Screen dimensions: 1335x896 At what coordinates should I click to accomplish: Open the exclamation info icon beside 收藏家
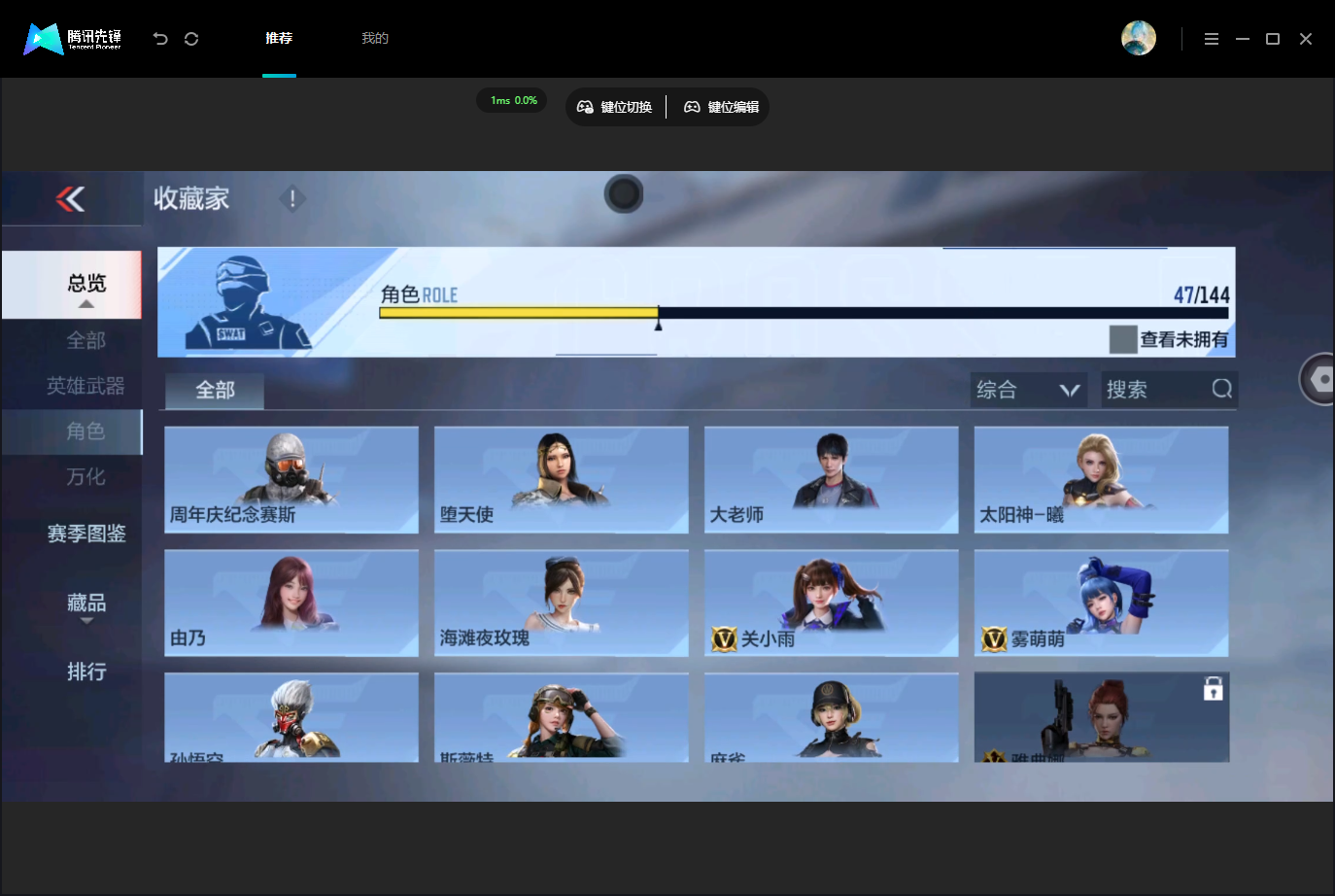292,199
